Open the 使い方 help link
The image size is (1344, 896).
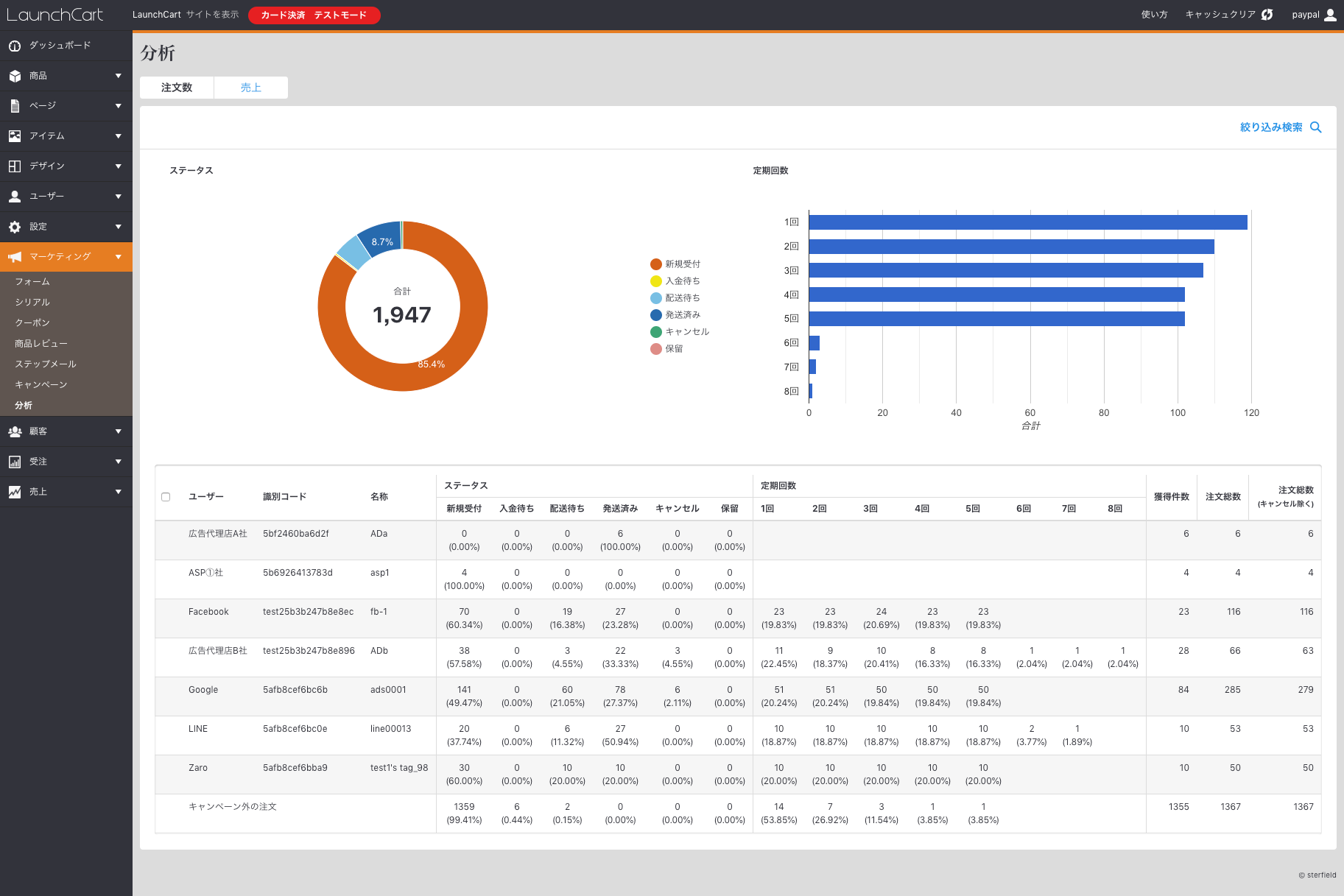pos(1154,15)
